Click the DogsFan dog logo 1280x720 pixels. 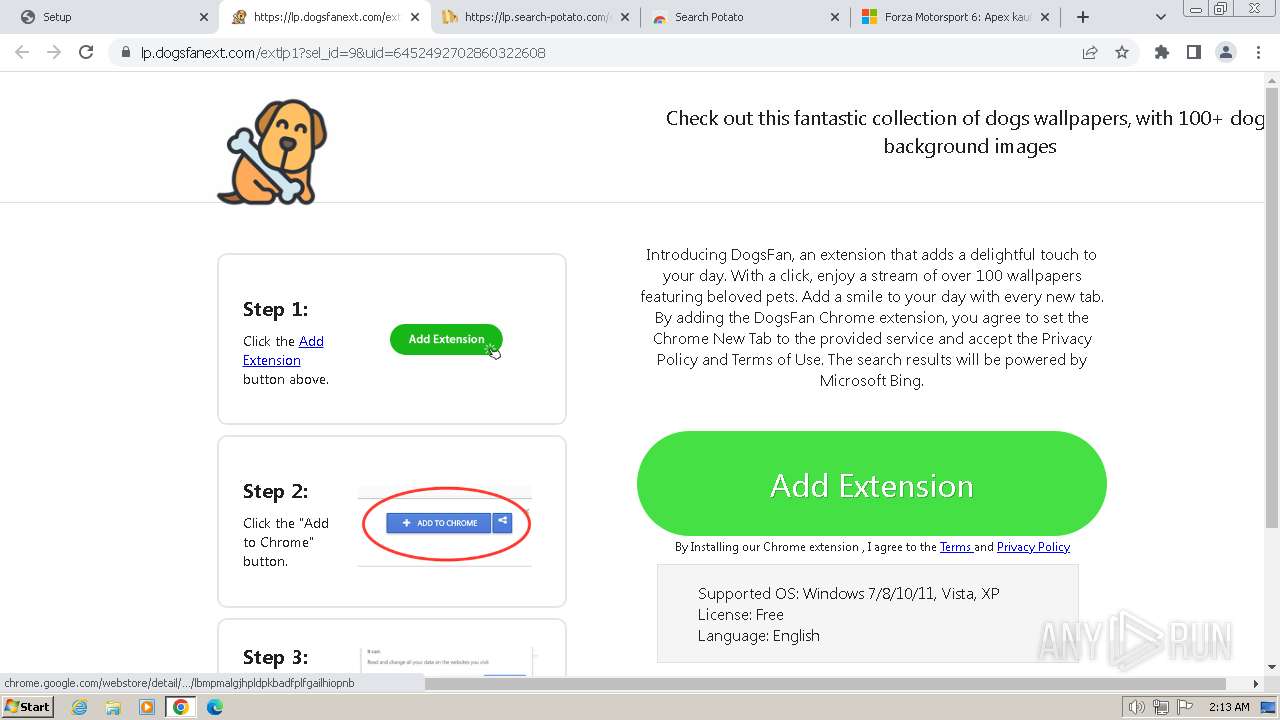(272, 152)
